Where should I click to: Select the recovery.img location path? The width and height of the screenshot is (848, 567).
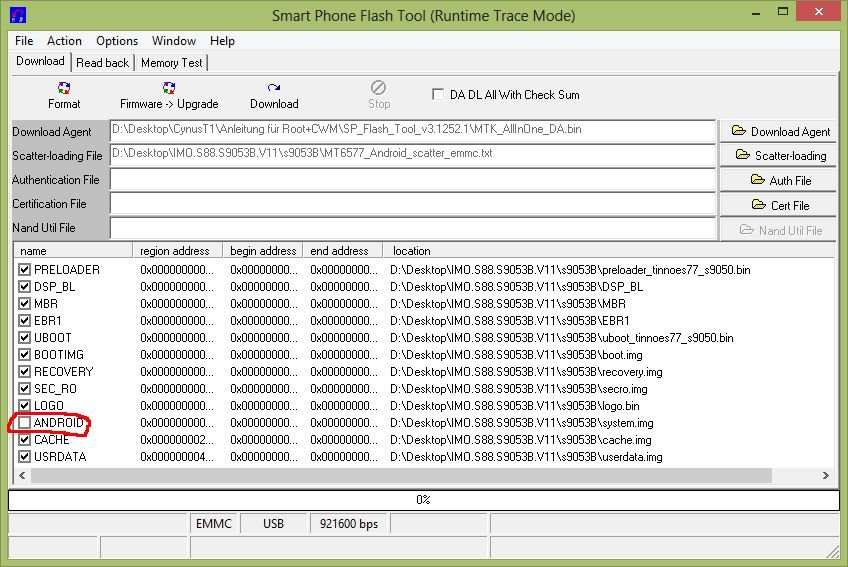(526, 372)
